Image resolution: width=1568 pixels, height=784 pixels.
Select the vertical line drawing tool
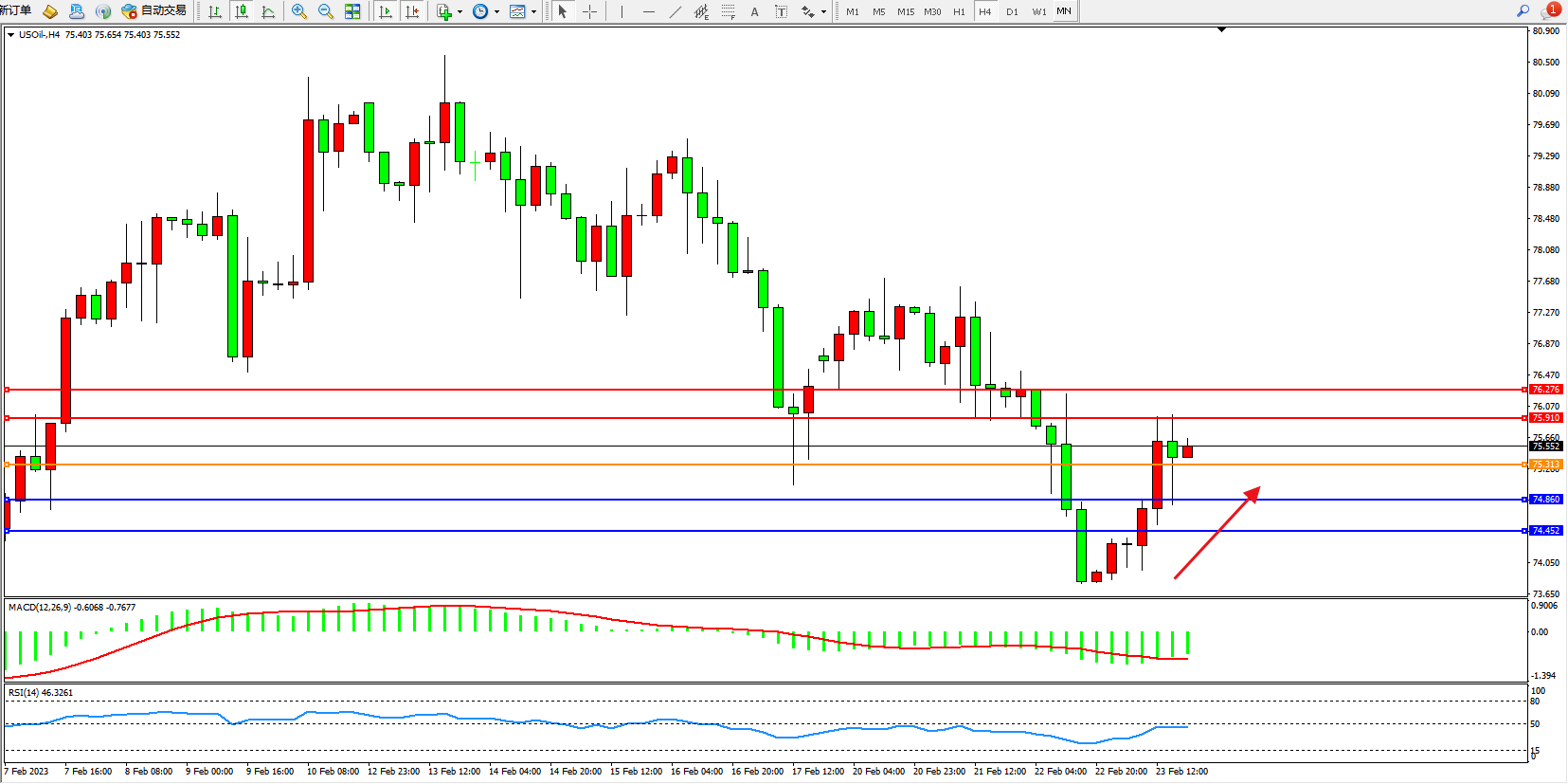pos(622,11)
